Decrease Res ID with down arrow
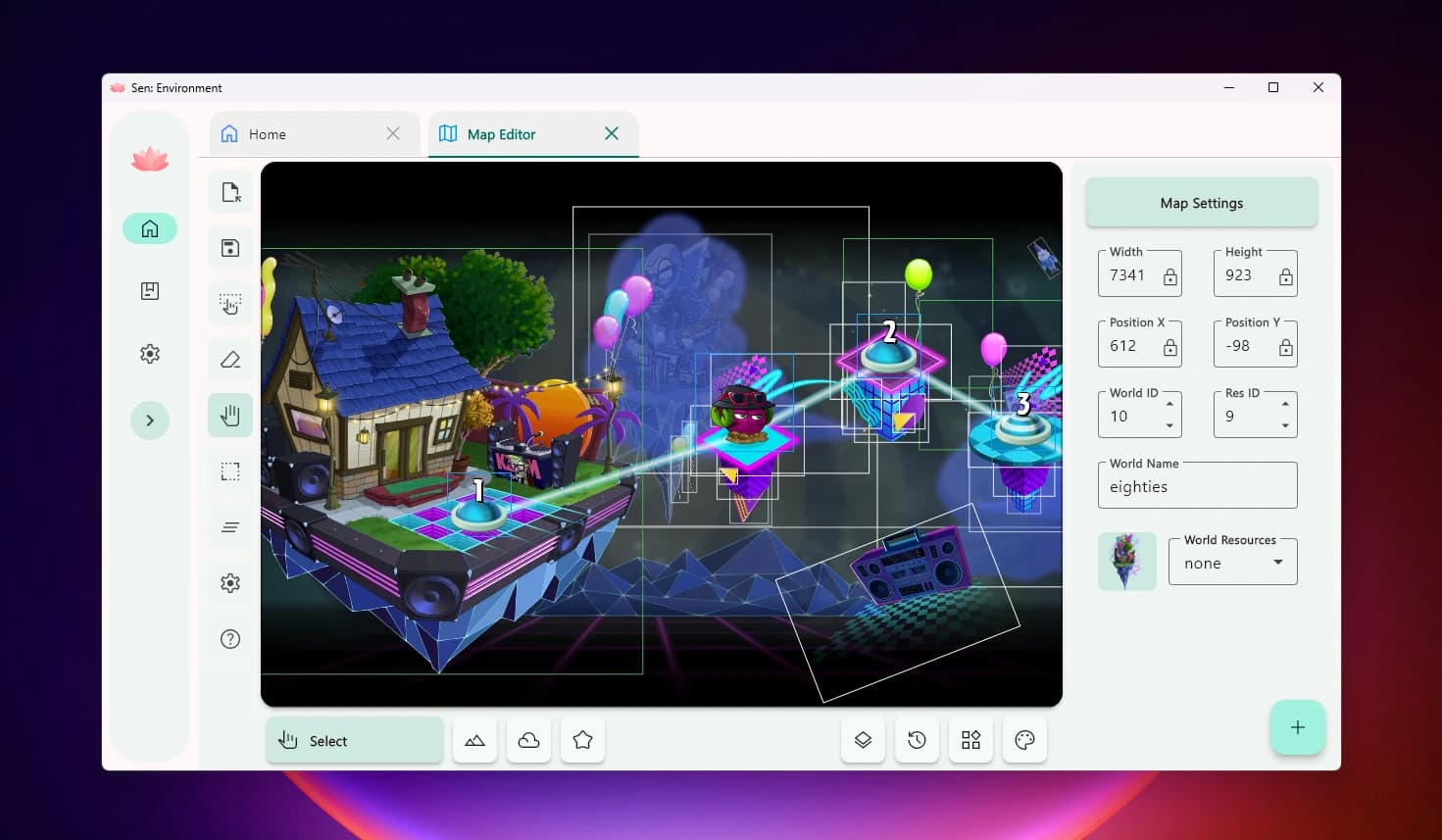 [1285, 426]
